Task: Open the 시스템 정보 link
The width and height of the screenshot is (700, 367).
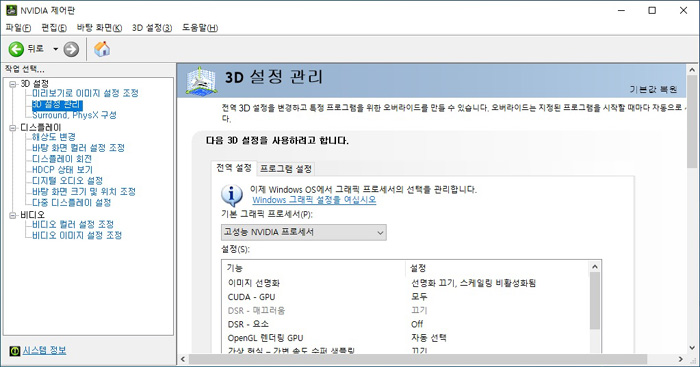Action: pyautogui.click(x=44, y=350)
